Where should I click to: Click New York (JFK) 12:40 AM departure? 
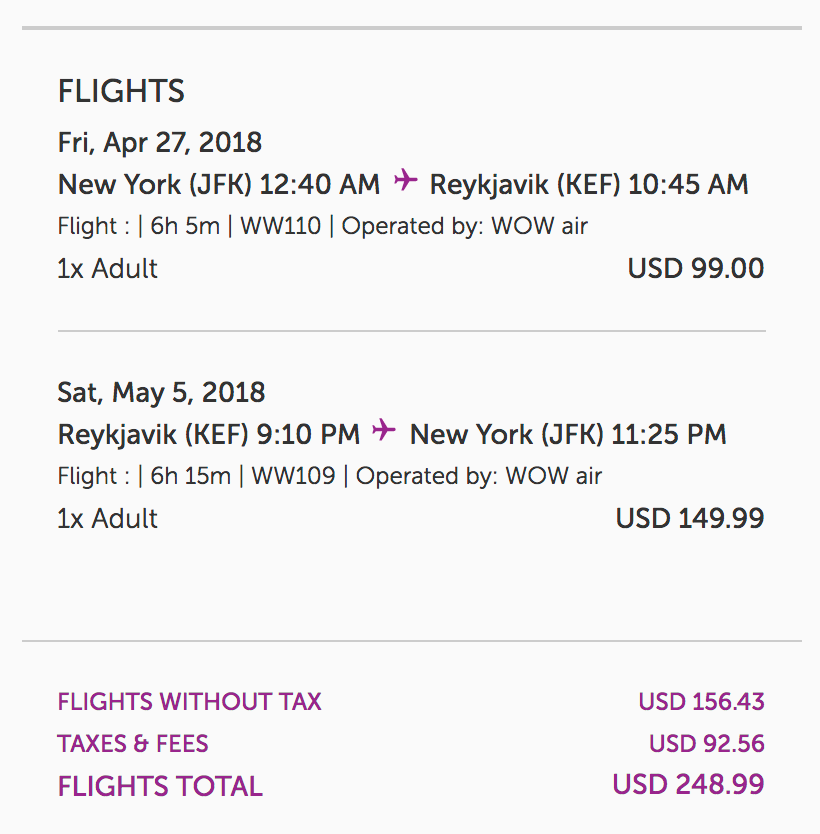click(x=219, y=184)
